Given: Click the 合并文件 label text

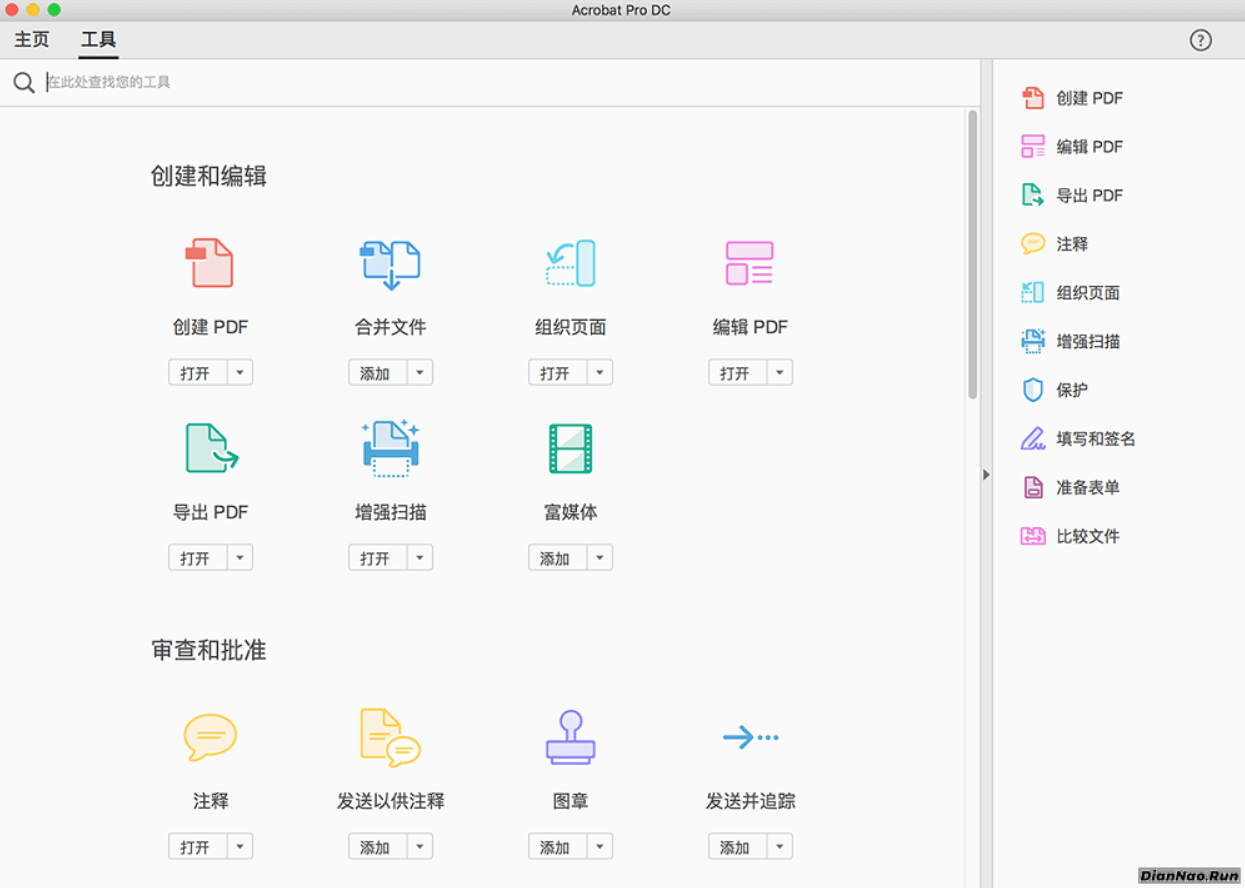Looking at the screenshot, I should [x=390, y=327].
